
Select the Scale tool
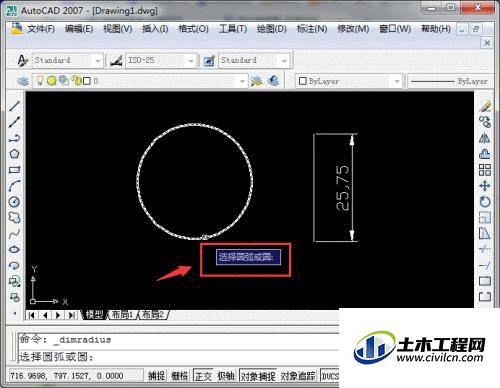click(x=485, y=218)
